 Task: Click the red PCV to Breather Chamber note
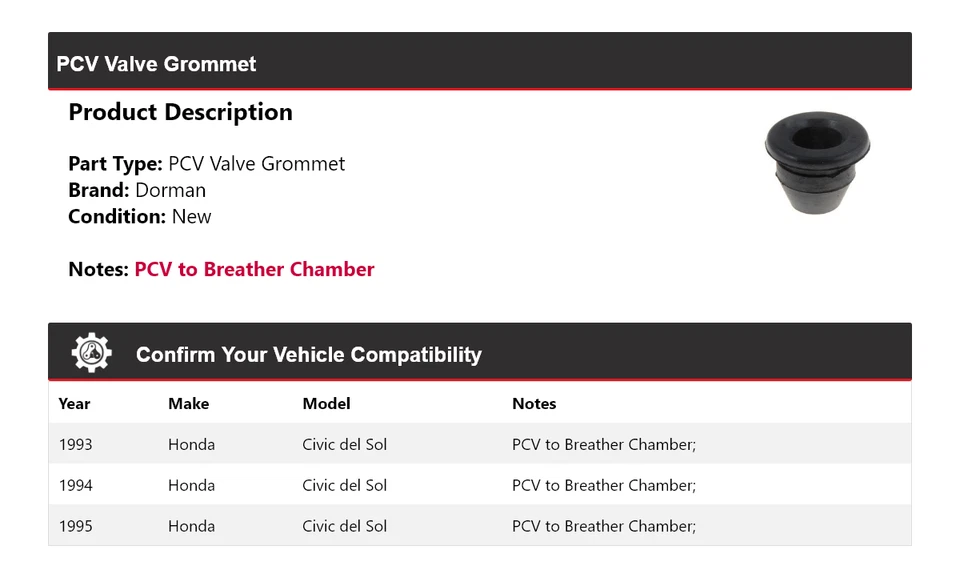click(x=254, y=269)
